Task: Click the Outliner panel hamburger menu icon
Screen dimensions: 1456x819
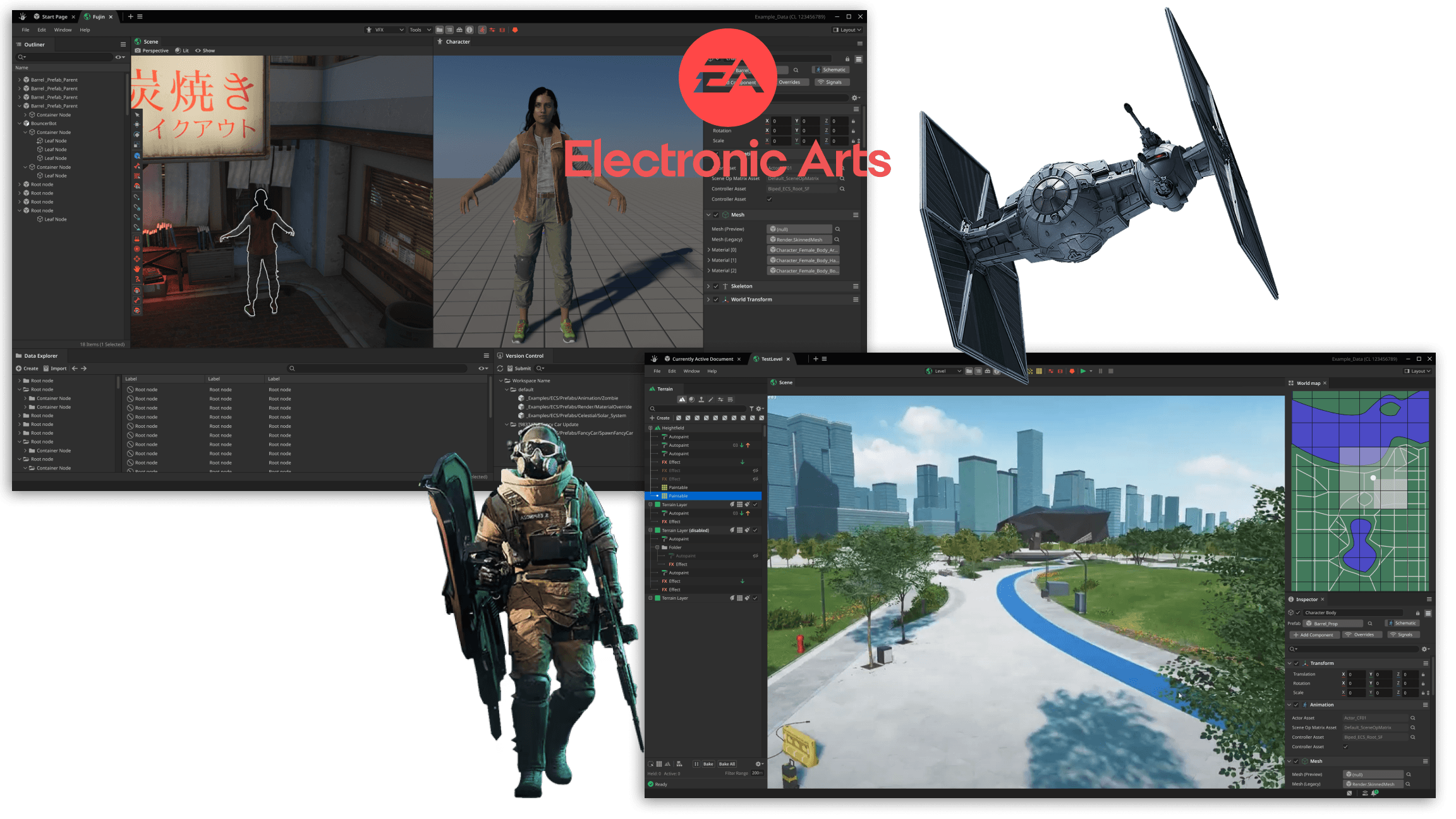Action: (x=123, y=44)
